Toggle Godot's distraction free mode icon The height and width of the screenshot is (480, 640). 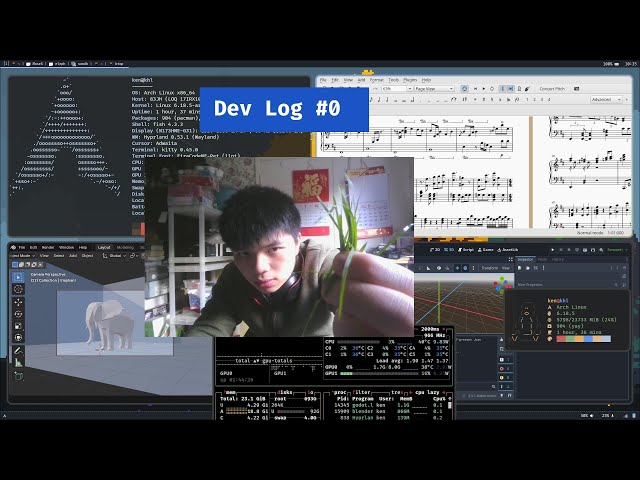[x=510, y=259]
